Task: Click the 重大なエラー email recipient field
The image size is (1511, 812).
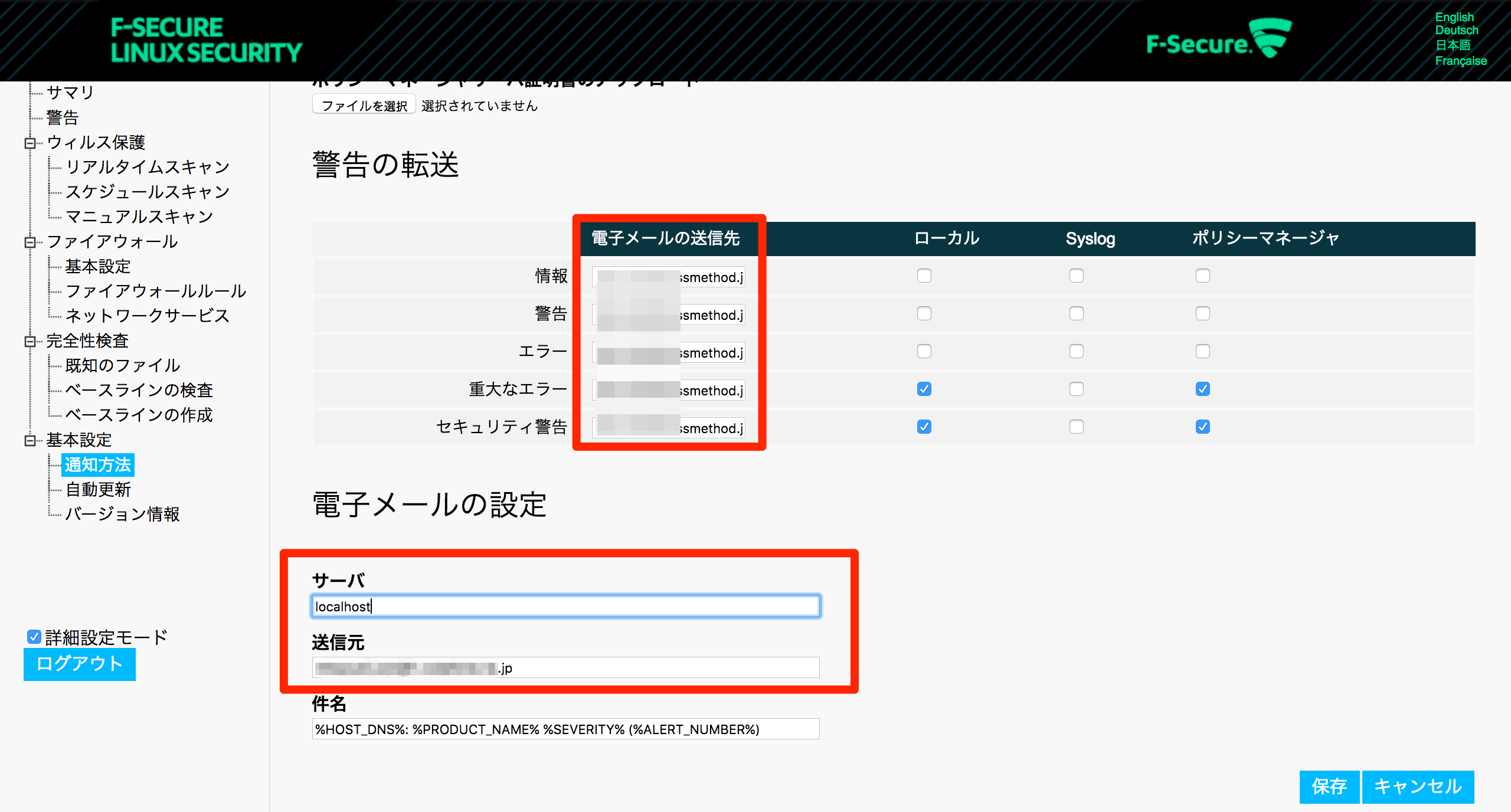Action: (669, 390)
